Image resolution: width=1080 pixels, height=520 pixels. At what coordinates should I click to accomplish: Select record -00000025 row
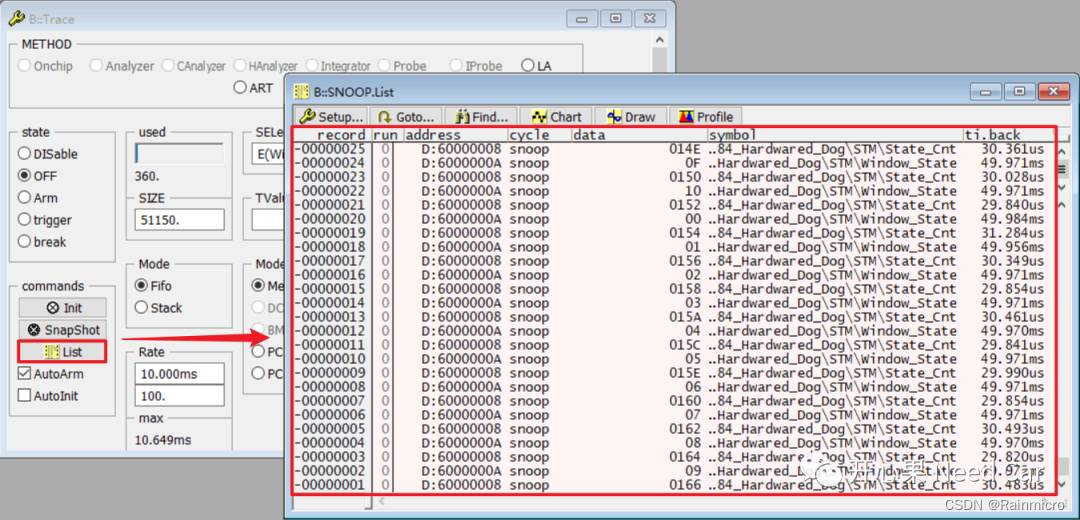673,149
